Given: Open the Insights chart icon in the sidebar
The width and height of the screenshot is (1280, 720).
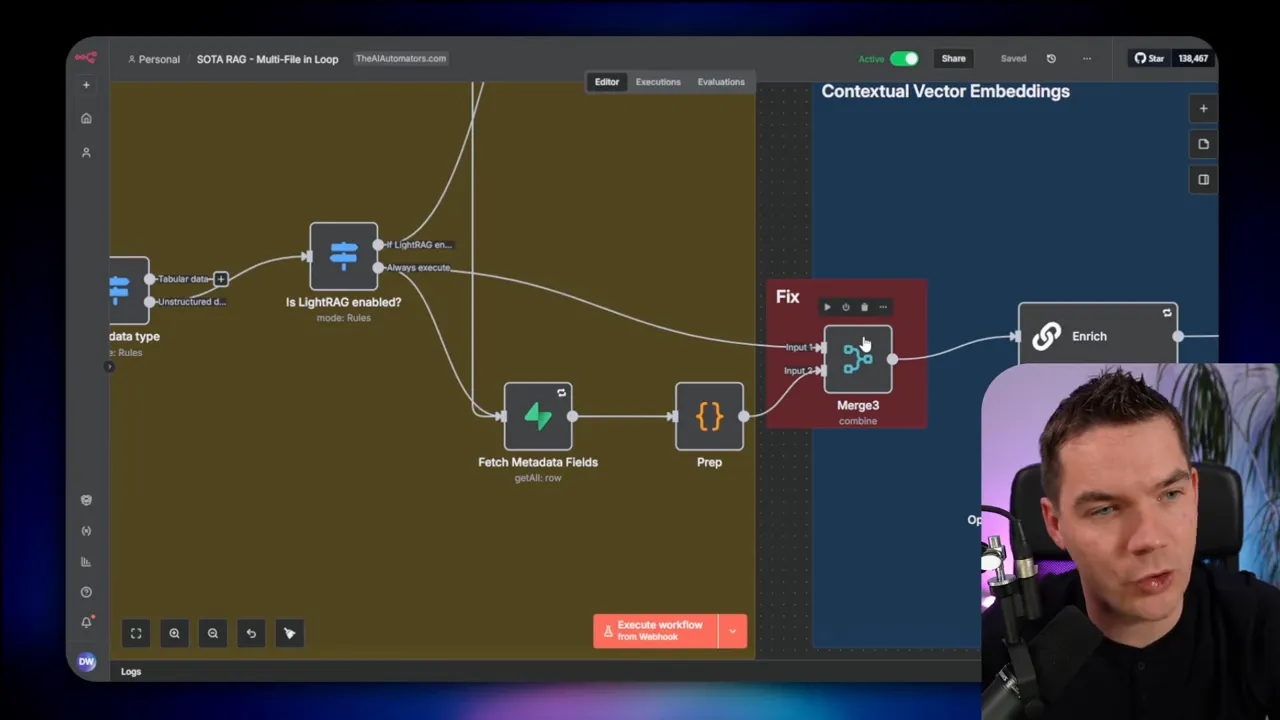Looking at the screenshot, I should click(x=86, y=562).
